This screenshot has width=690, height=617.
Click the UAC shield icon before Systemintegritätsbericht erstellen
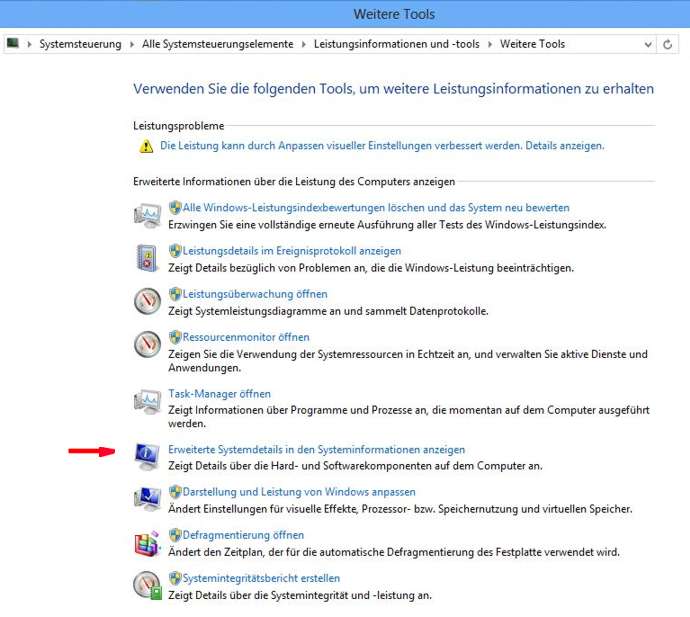[175, 578]
